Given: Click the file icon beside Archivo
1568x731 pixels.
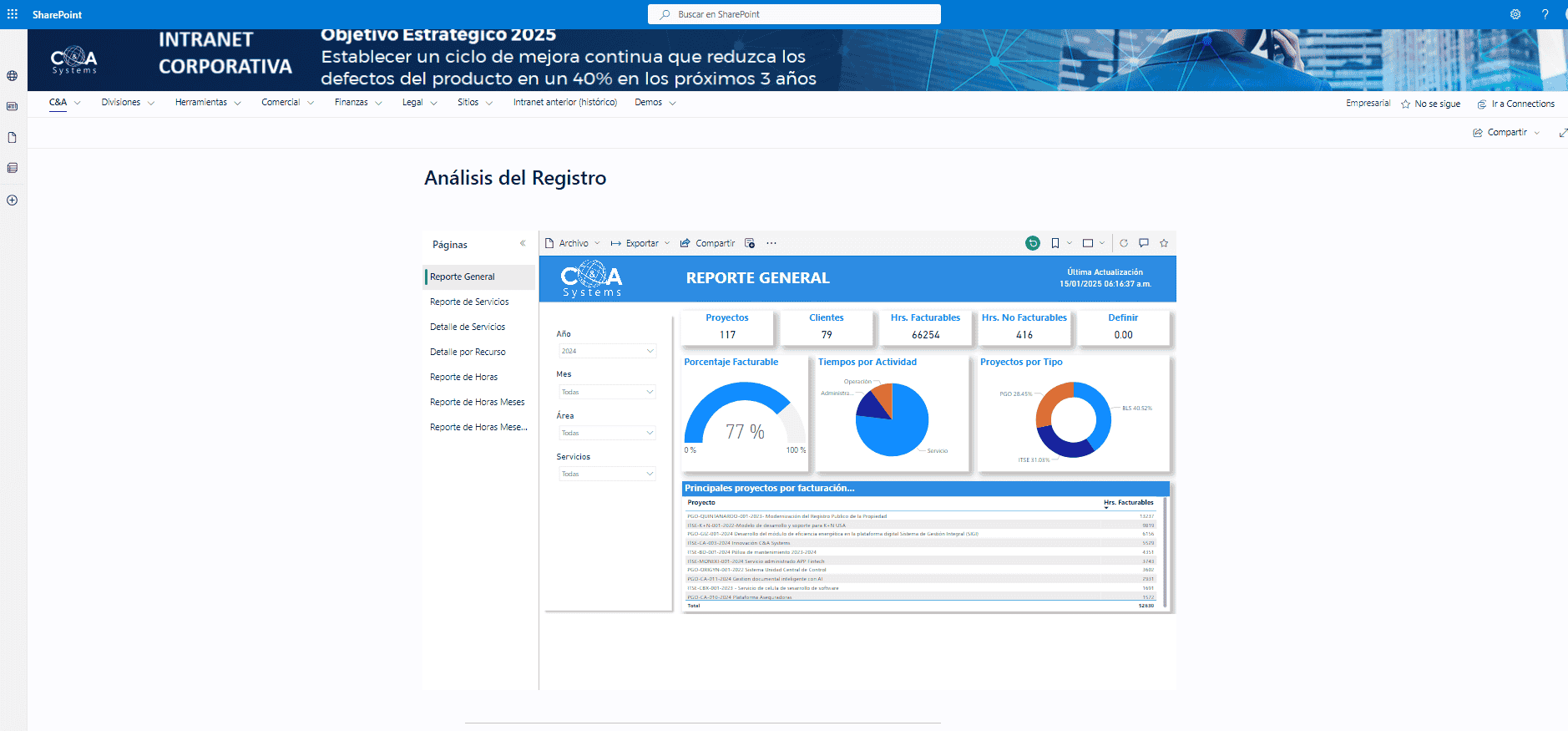Looking at the screenshot, I should 549,243.
